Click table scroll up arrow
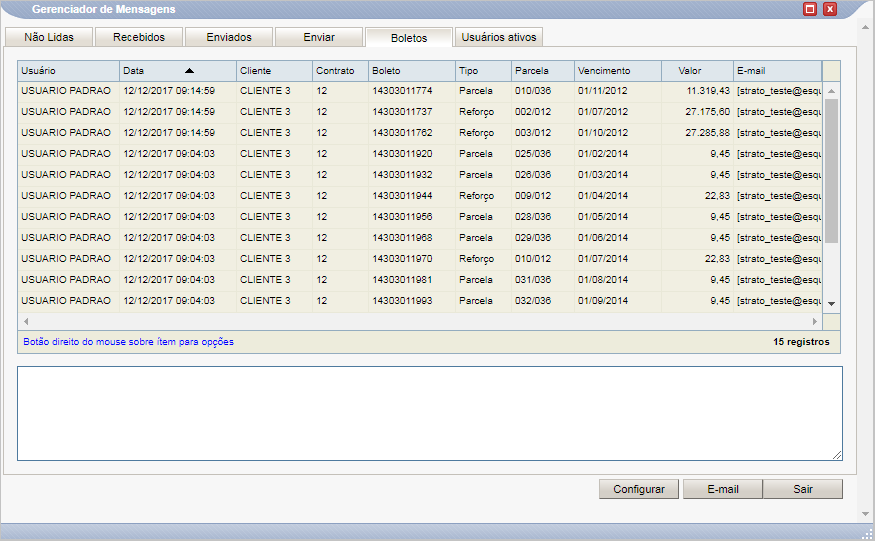 [x=831, y=91]
